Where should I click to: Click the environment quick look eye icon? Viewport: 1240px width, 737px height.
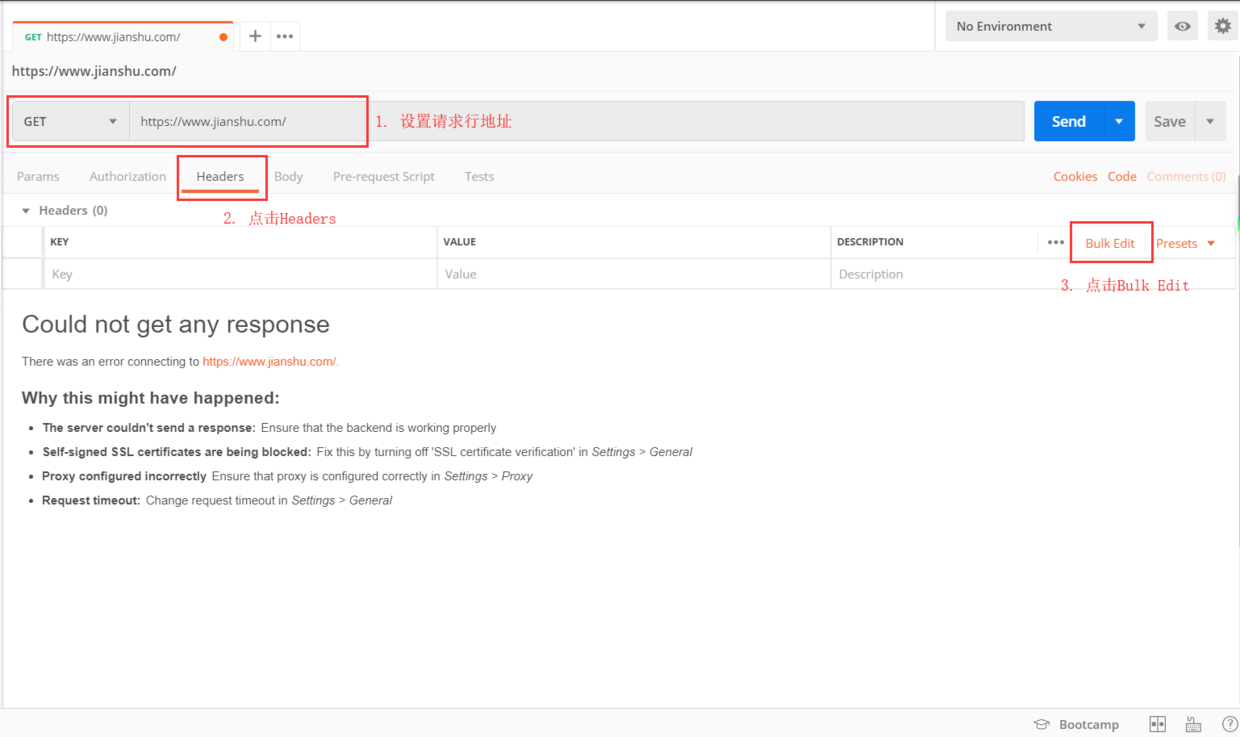tap(1182, 26)
